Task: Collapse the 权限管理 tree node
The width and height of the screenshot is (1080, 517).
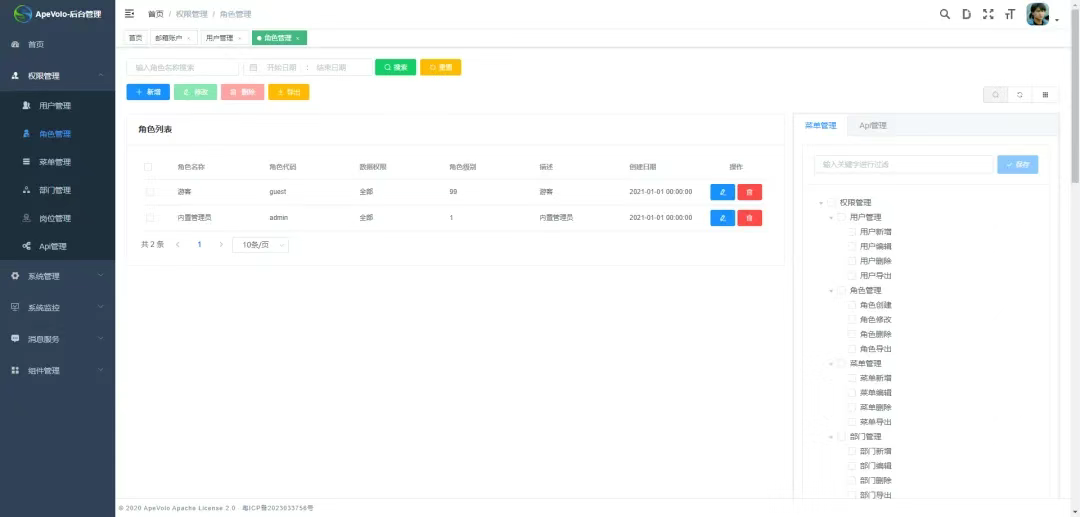Action: point(820,203)
